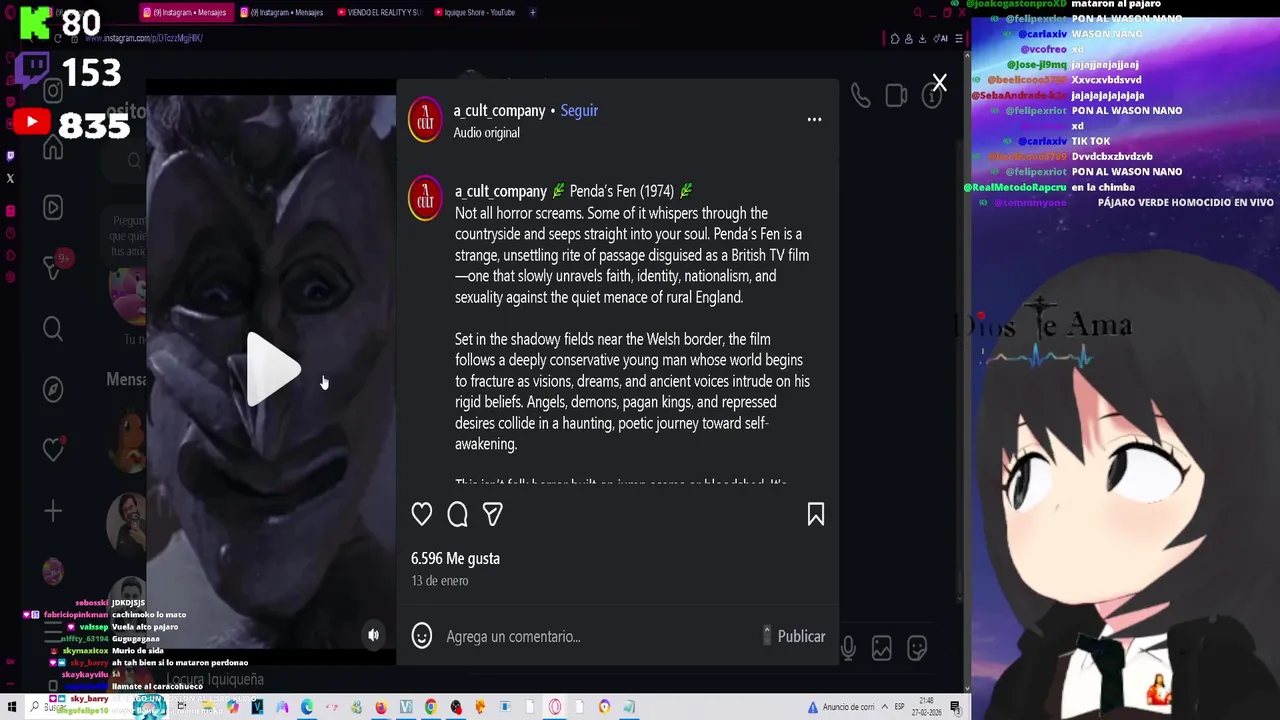Open browser easy setup menu icon
The height and width of the screenshot is (720, 1280).
(958, 39)
